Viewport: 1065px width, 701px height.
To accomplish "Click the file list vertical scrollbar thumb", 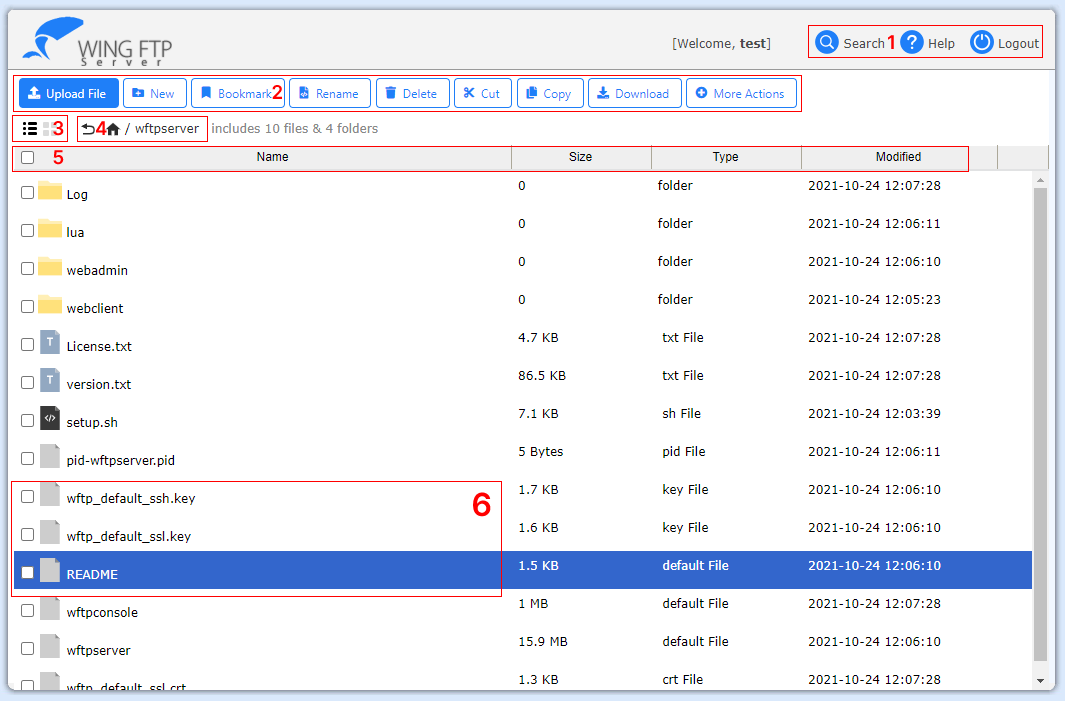I will pyautogui.click(x=1040, y=424).
